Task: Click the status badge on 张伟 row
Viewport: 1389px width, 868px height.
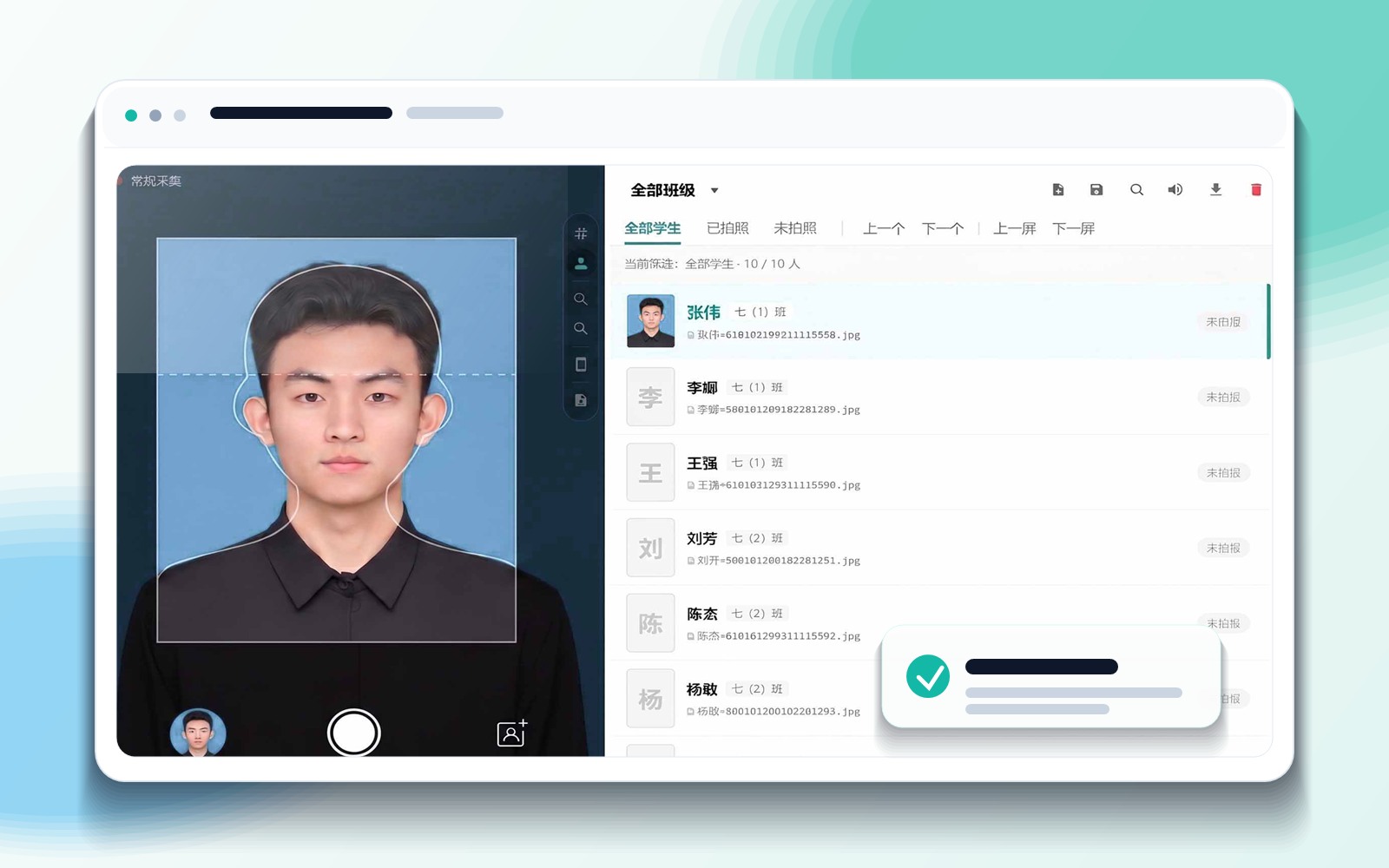Action: [1223, 322]
